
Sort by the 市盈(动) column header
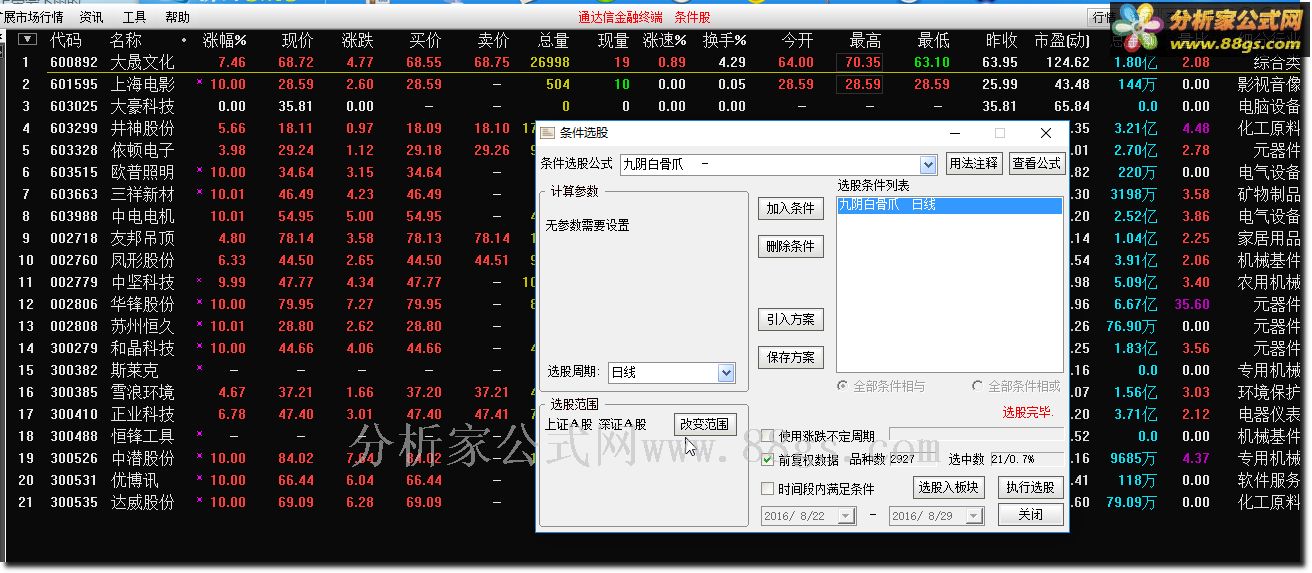1062,40
